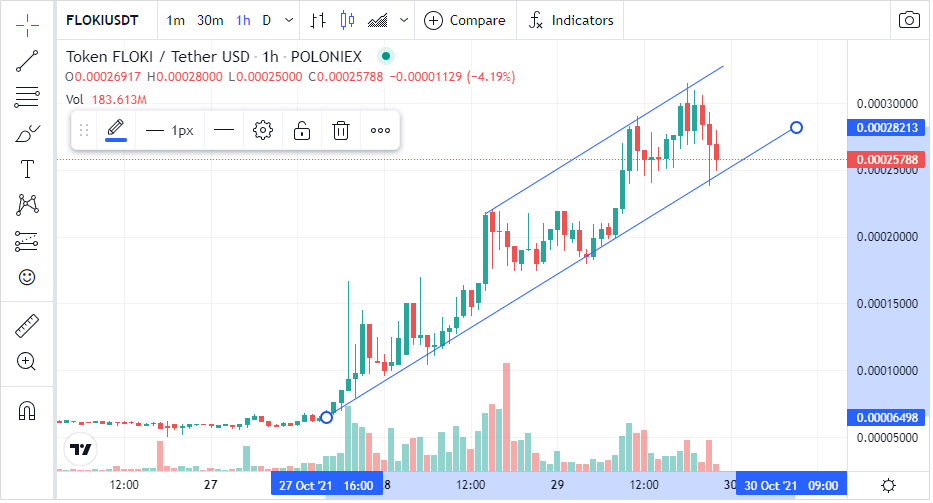Select the channel's upper right anchor point
This screenshot has height=503, width=933.
click(796, 127)
